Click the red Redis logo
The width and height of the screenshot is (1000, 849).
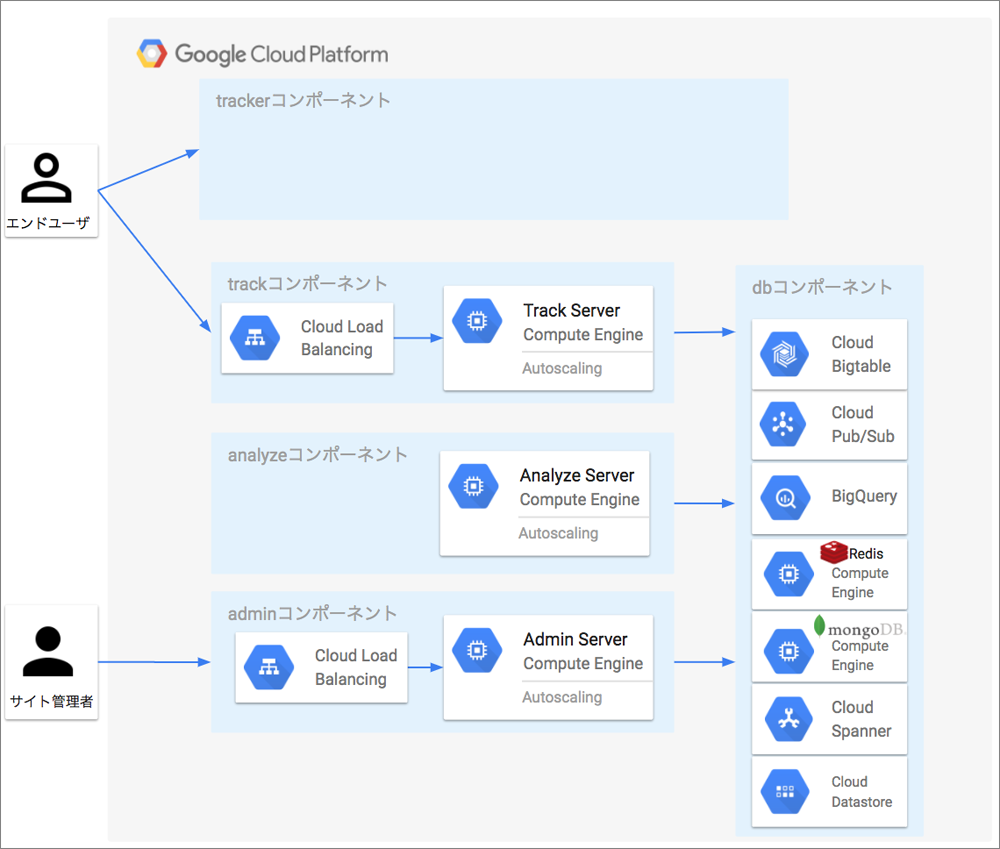(834, 552)
